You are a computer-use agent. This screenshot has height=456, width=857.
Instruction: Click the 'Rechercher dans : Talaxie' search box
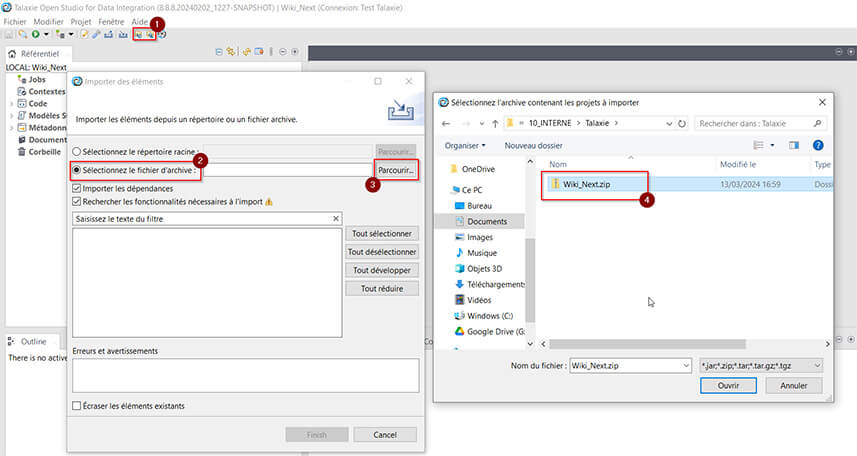[x=760, y=124]
